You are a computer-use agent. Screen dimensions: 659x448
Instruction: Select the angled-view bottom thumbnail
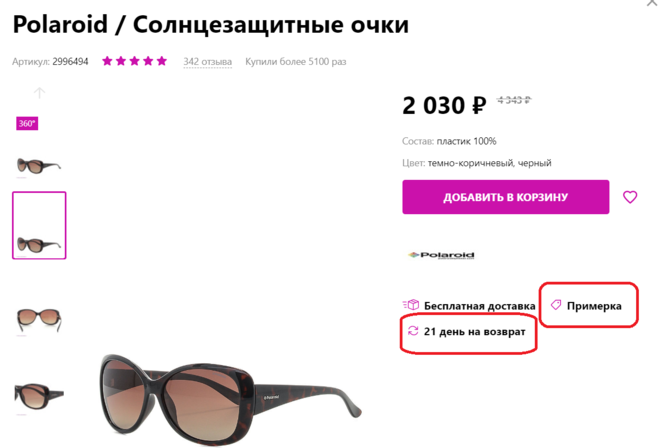[x=39, y=395]
